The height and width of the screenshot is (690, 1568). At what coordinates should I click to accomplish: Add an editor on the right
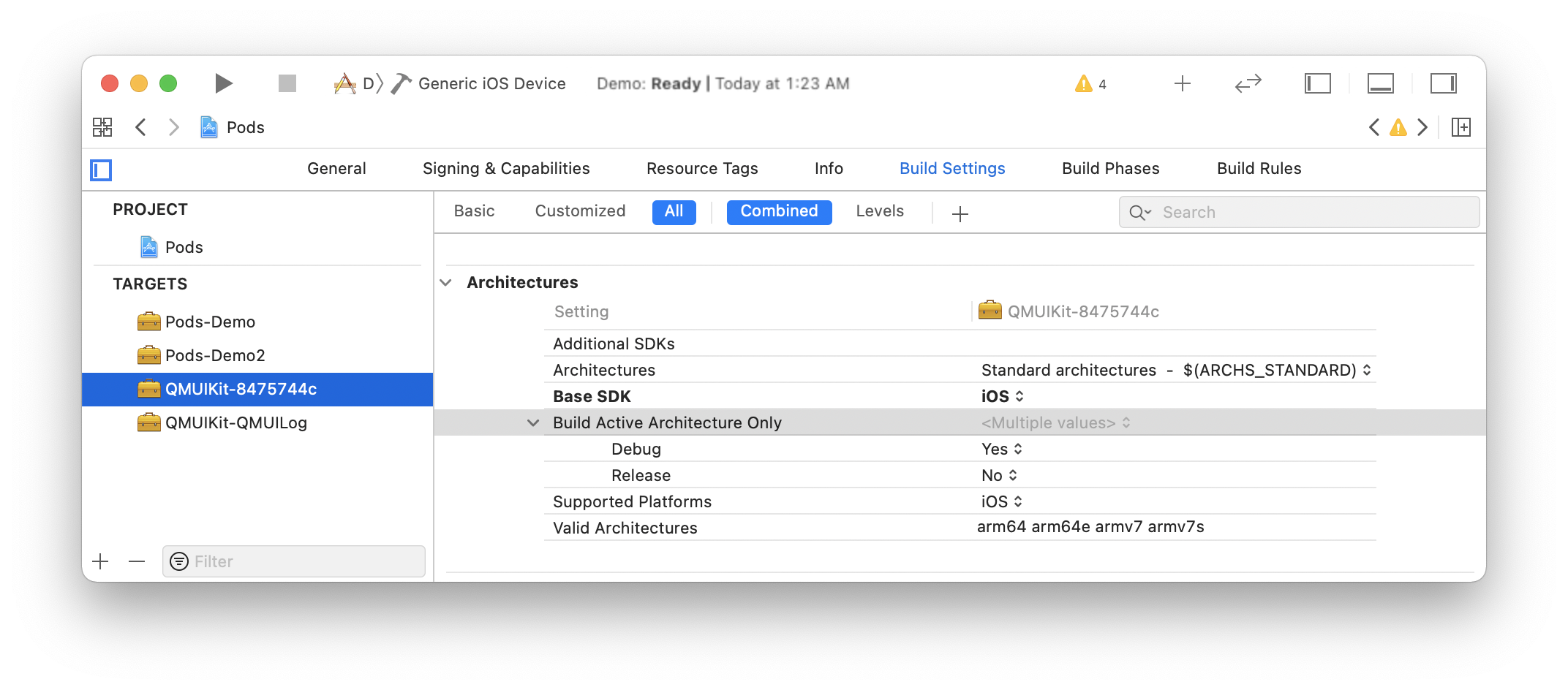(1461, 127)
